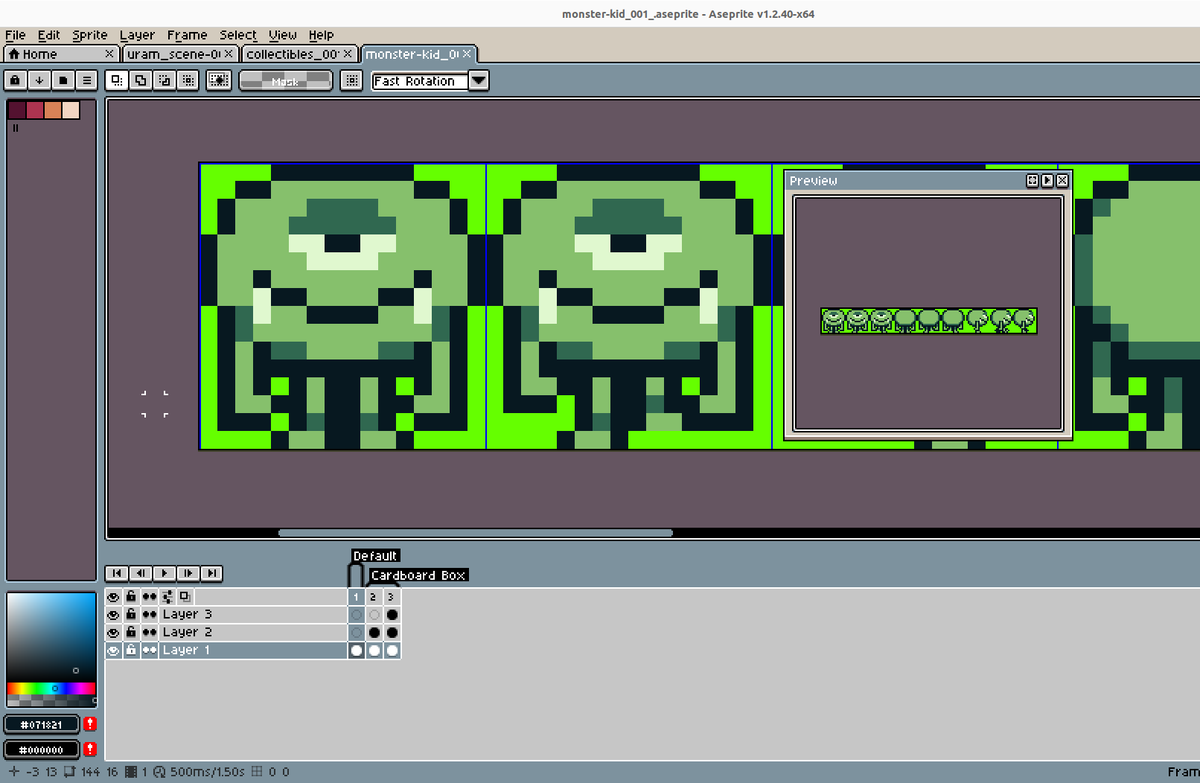
Task: Click the pivot position icon
Action: click(351, 80)
